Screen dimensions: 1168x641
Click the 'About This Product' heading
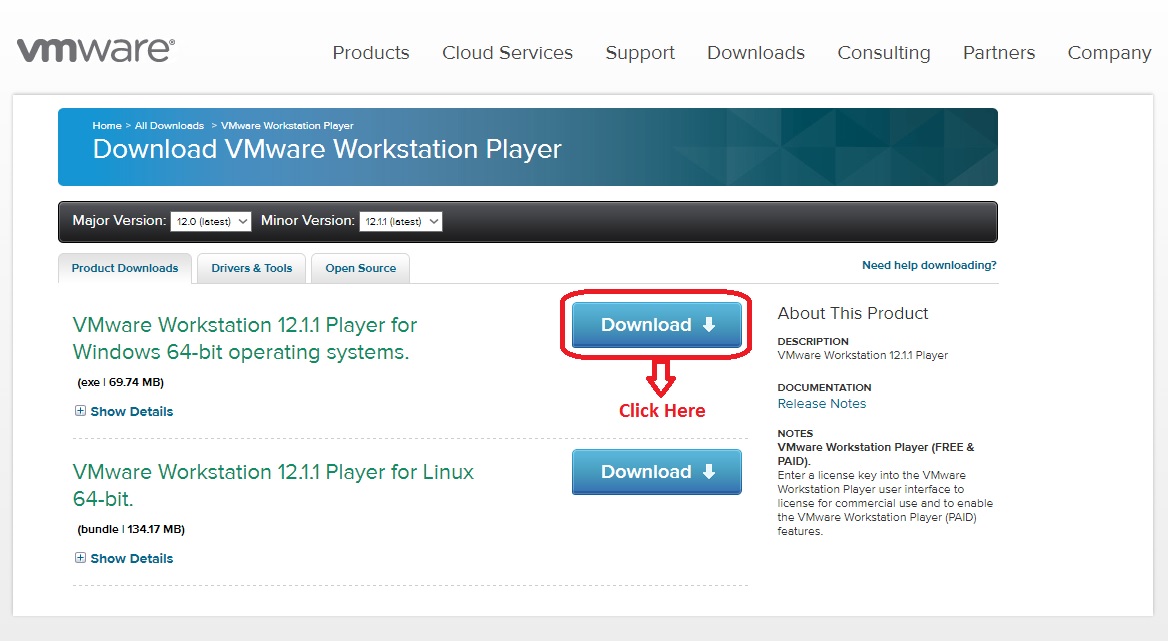853,313
